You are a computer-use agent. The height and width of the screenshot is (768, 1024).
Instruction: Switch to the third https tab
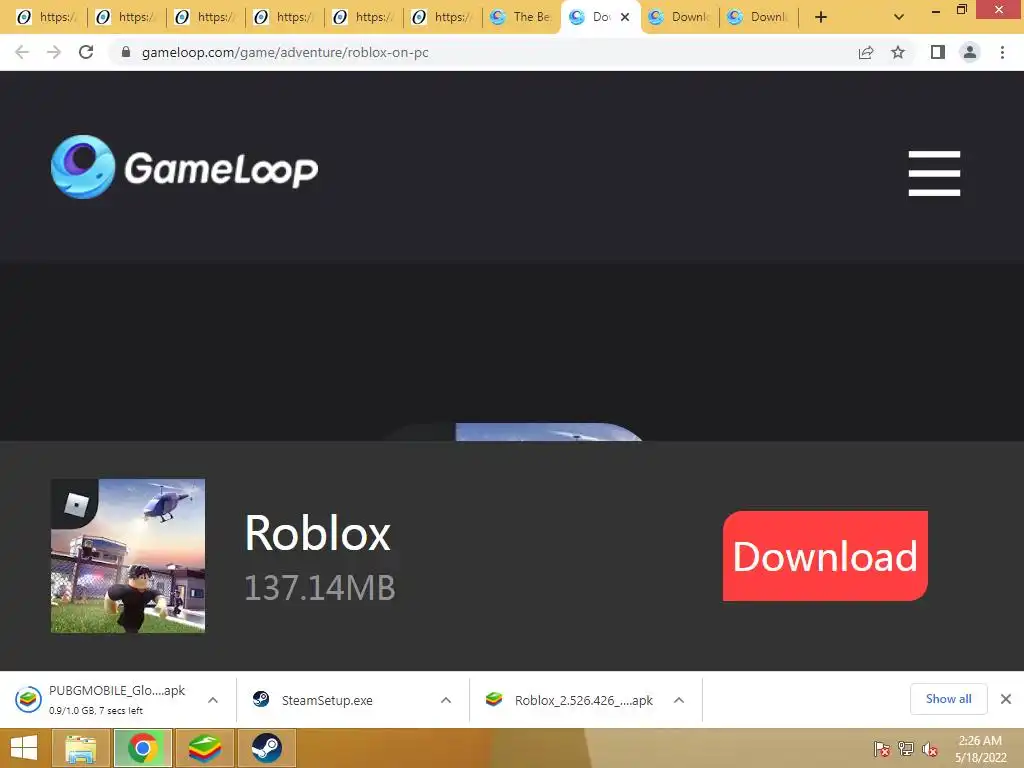pos(205,17)
